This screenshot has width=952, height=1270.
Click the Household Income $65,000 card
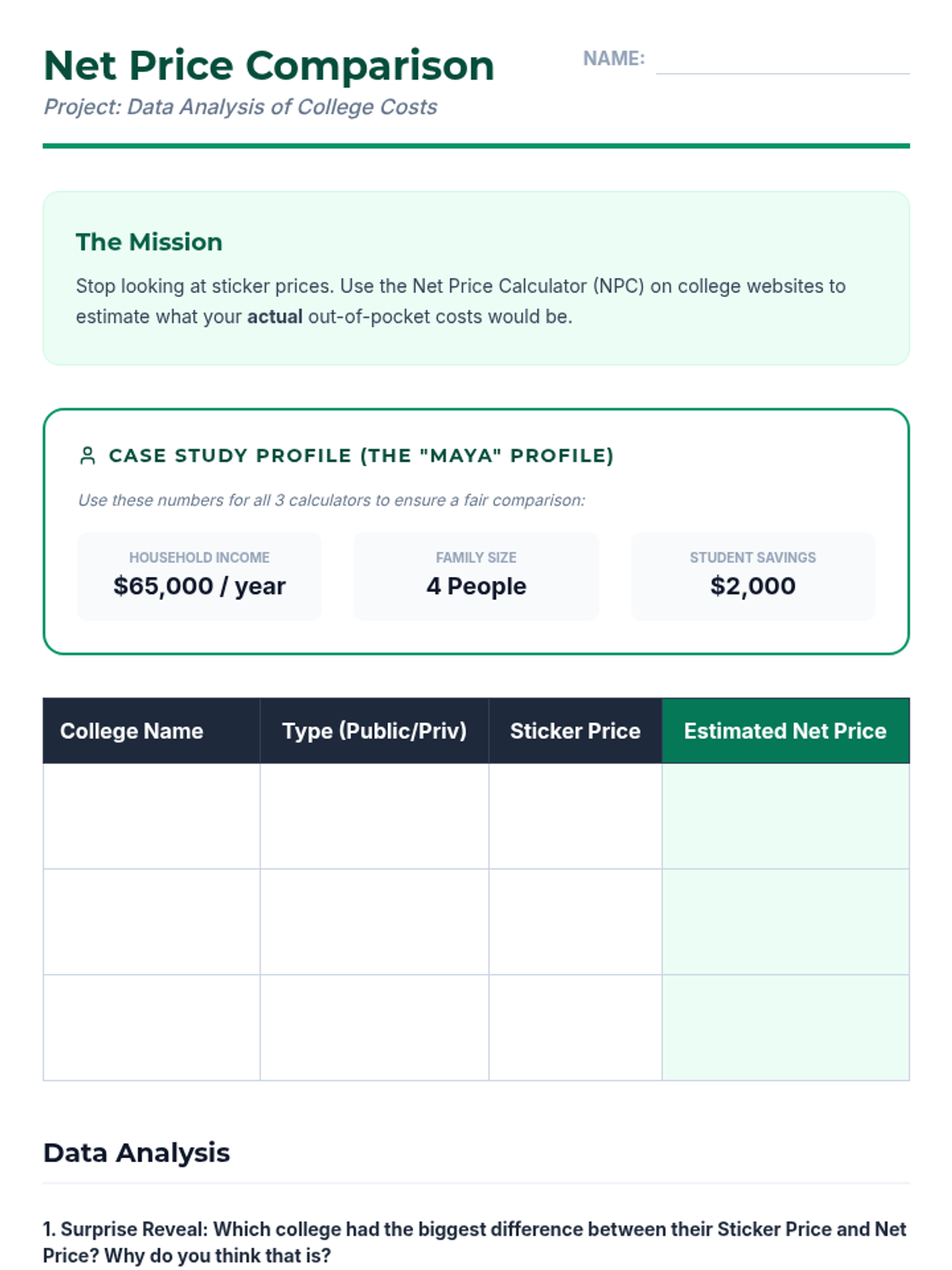(199, 575)
